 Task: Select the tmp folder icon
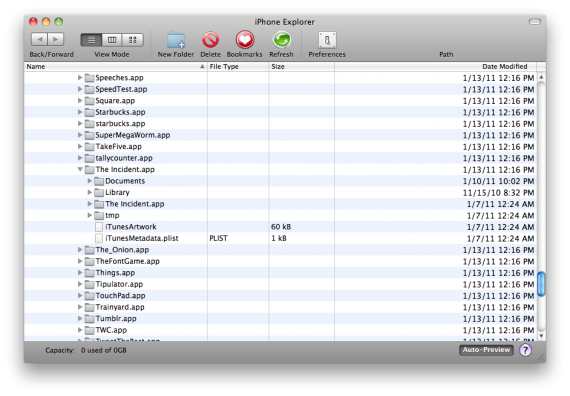[99, 215]
